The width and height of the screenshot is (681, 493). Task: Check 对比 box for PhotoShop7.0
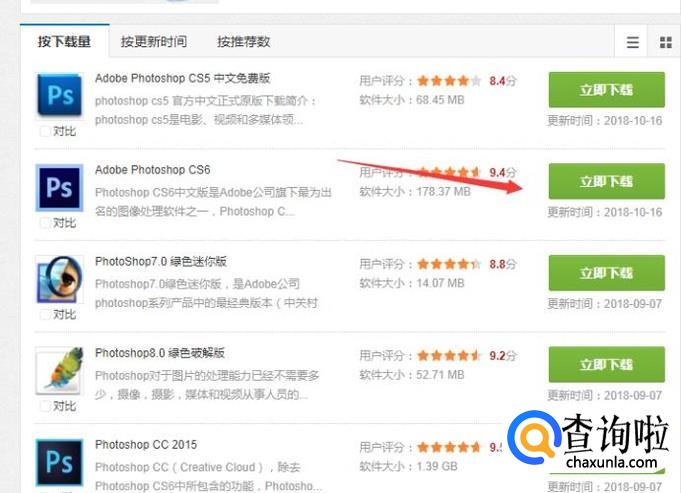tap(45, 314)
